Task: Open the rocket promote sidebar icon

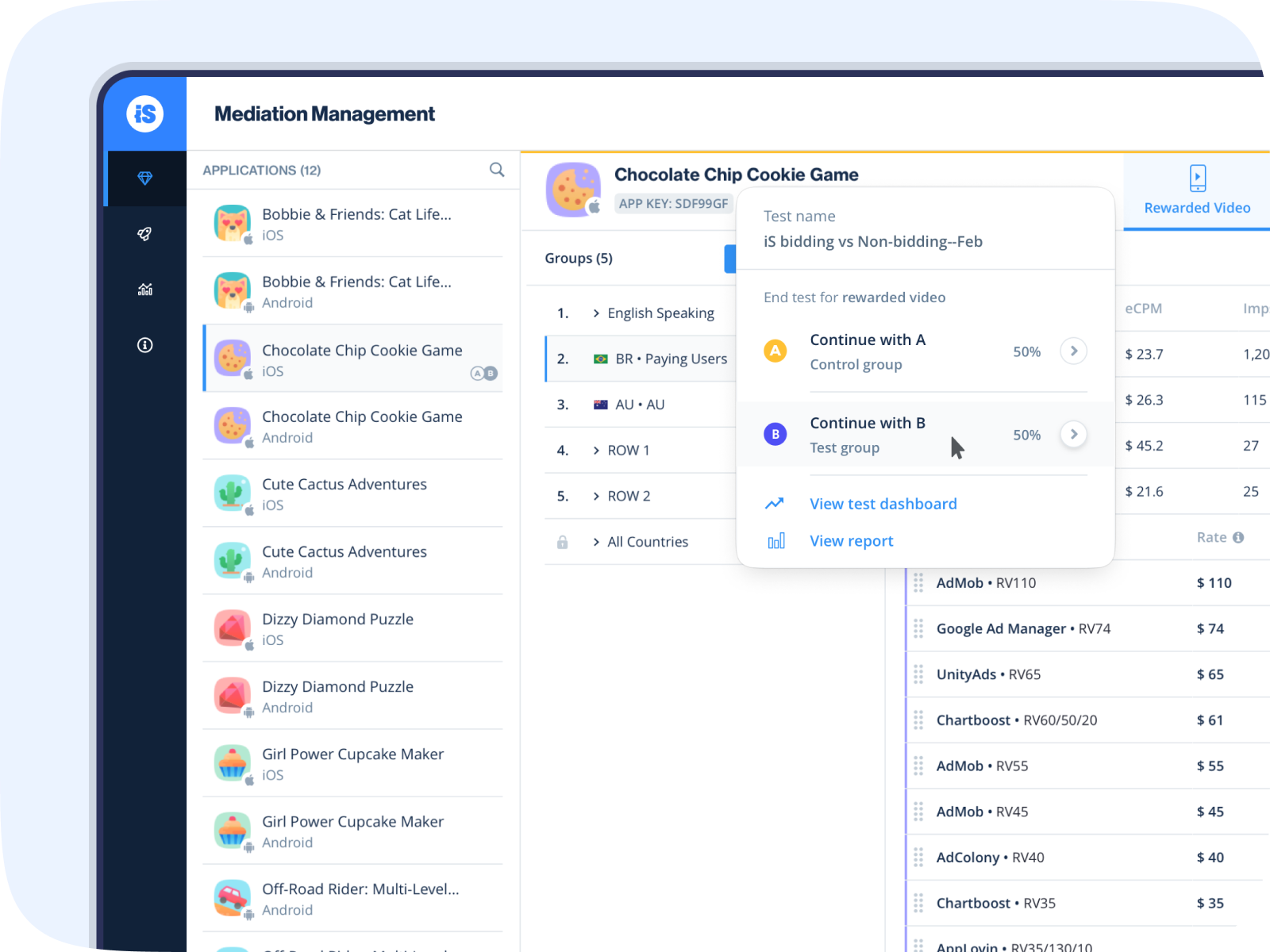Action: click(144, 234)
